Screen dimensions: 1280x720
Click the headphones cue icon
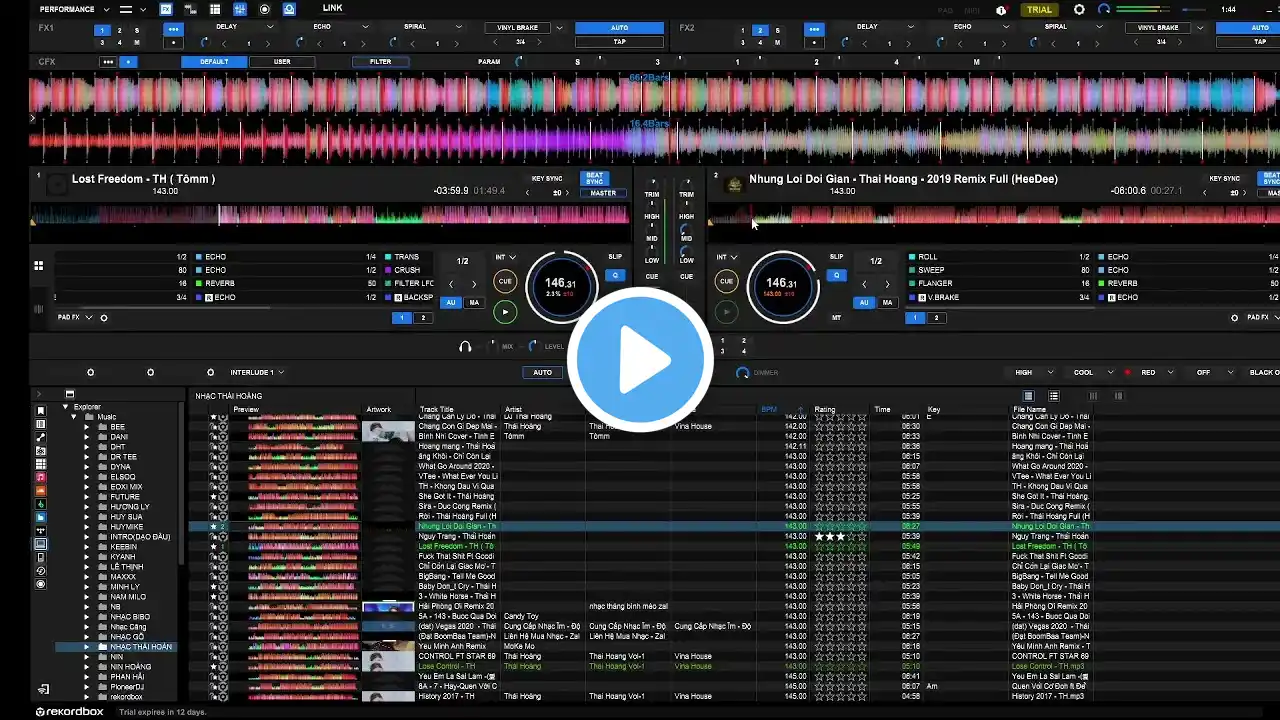(465, 346)
